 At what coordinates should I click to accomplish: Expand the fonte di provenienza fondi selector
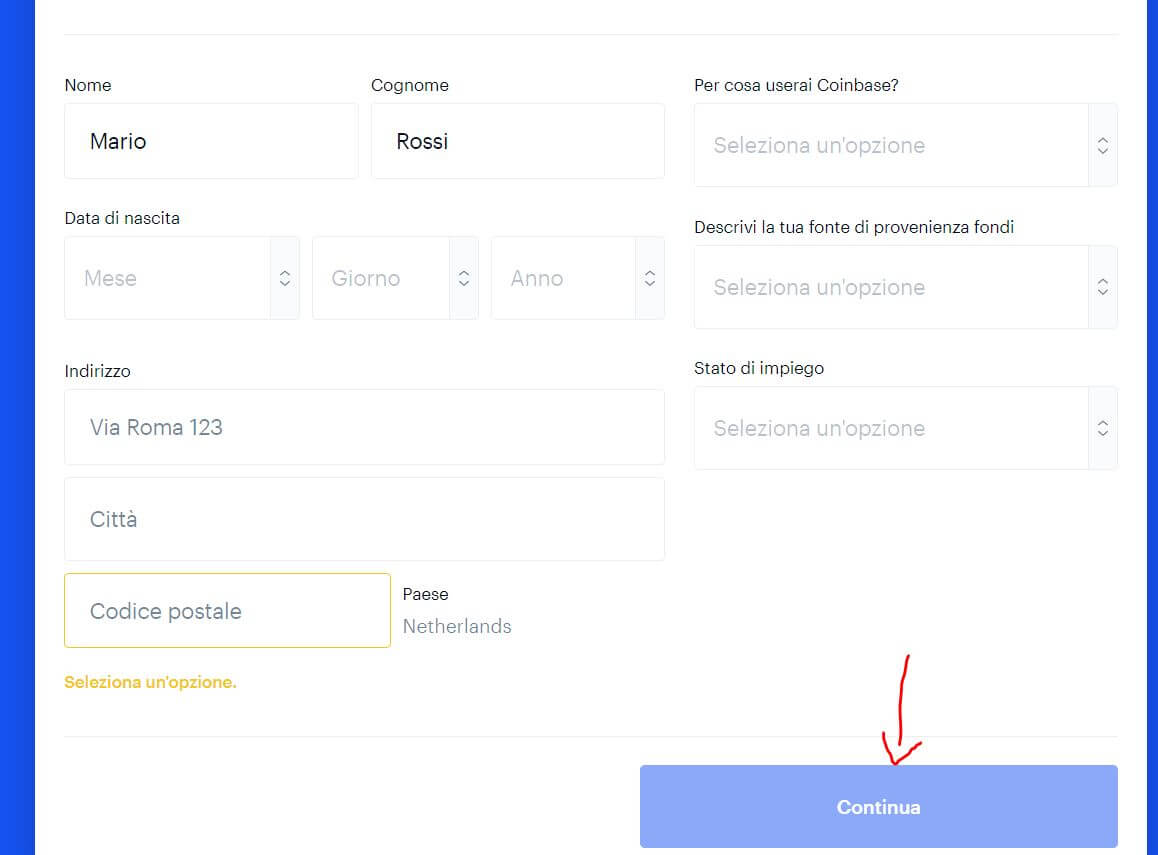[x=905, y=287]
